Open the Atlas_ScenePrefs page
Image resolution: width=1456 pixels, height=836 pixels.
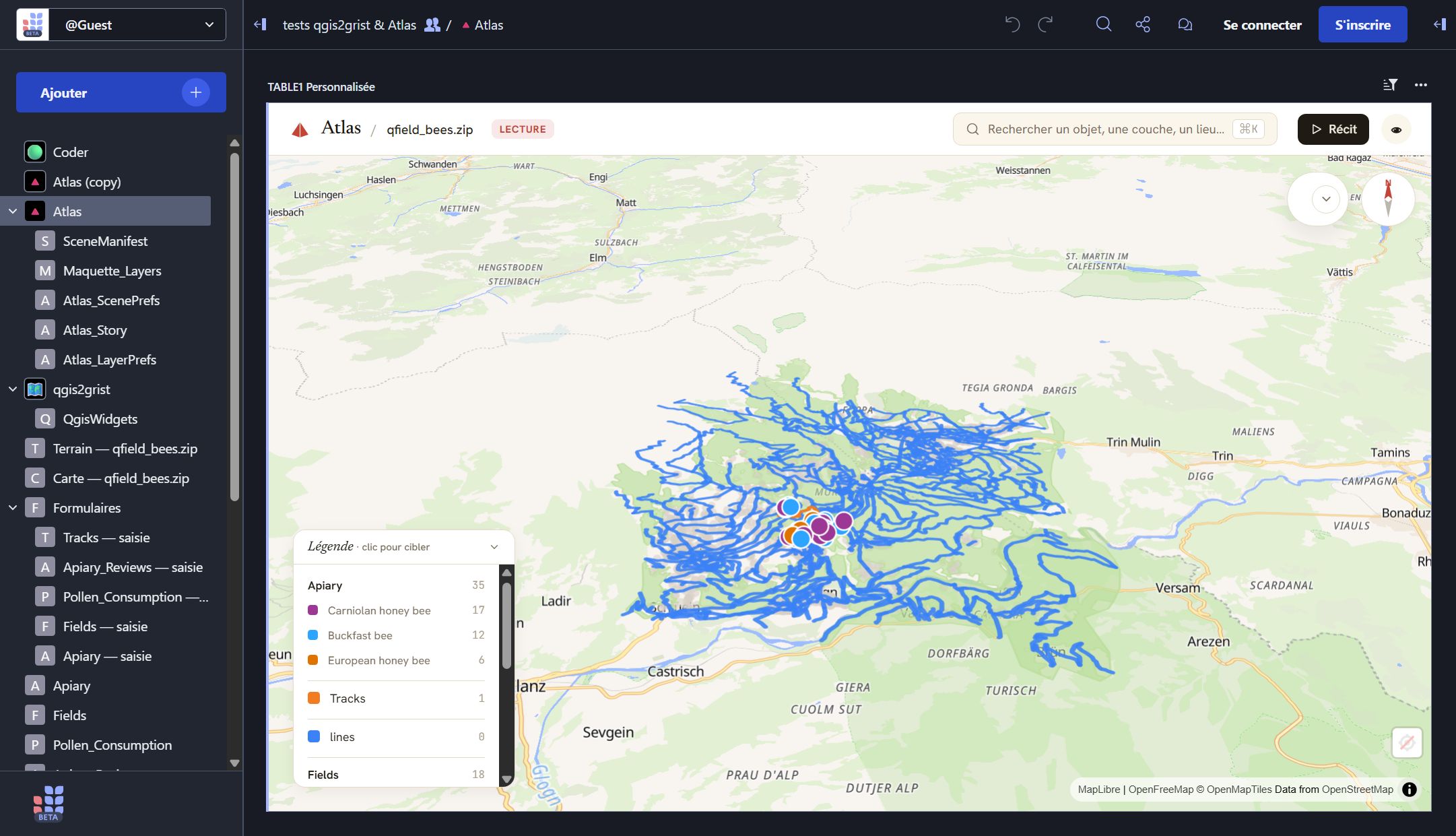111,300
